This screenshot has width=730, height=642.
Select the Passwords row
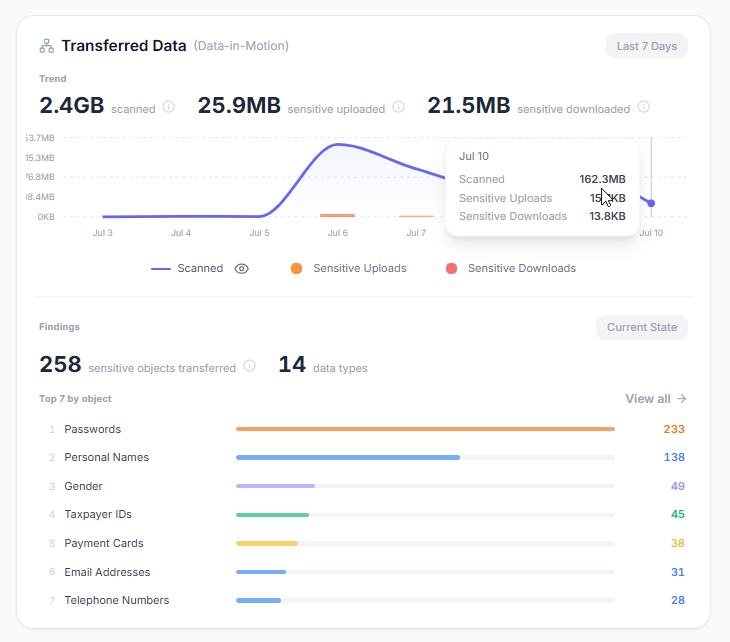pyautogui.click(x=367, y=429)
